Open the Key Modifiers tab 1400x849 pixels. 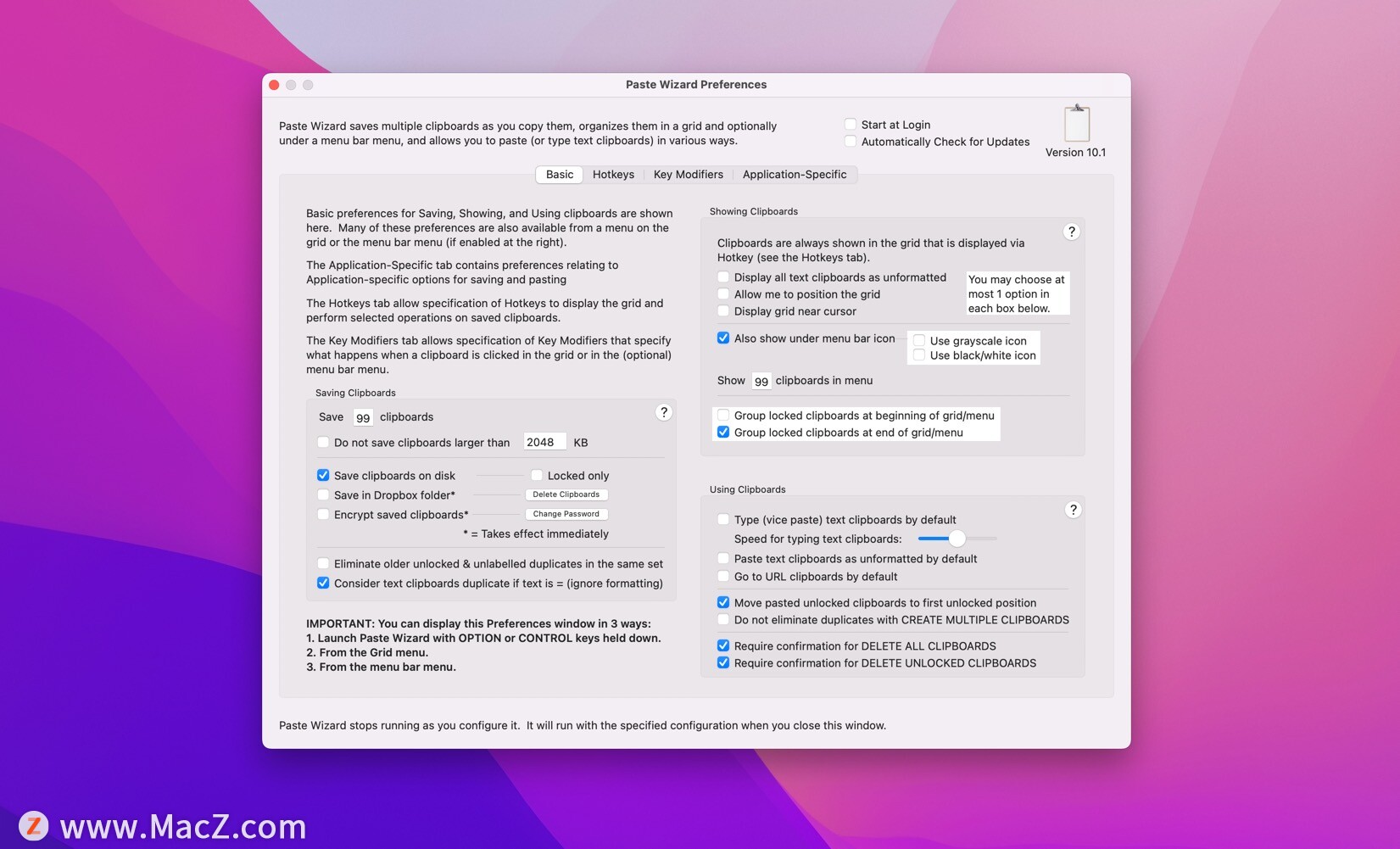688,175
